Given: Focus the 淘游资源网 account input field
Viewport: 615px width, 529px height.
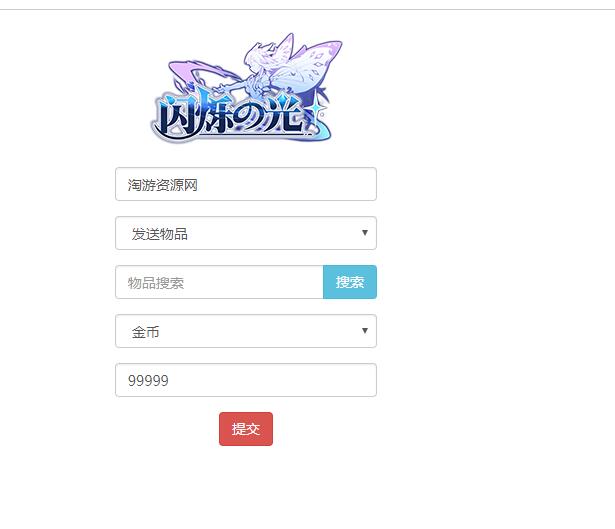Looking at the screenshot, I should (x=246, y=184).
